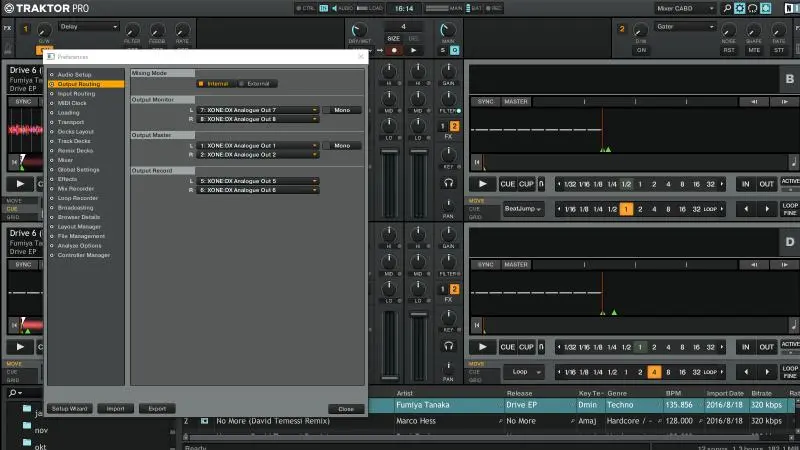
Task: Go to Controller Manager preferences section
Action: (84, 255)
